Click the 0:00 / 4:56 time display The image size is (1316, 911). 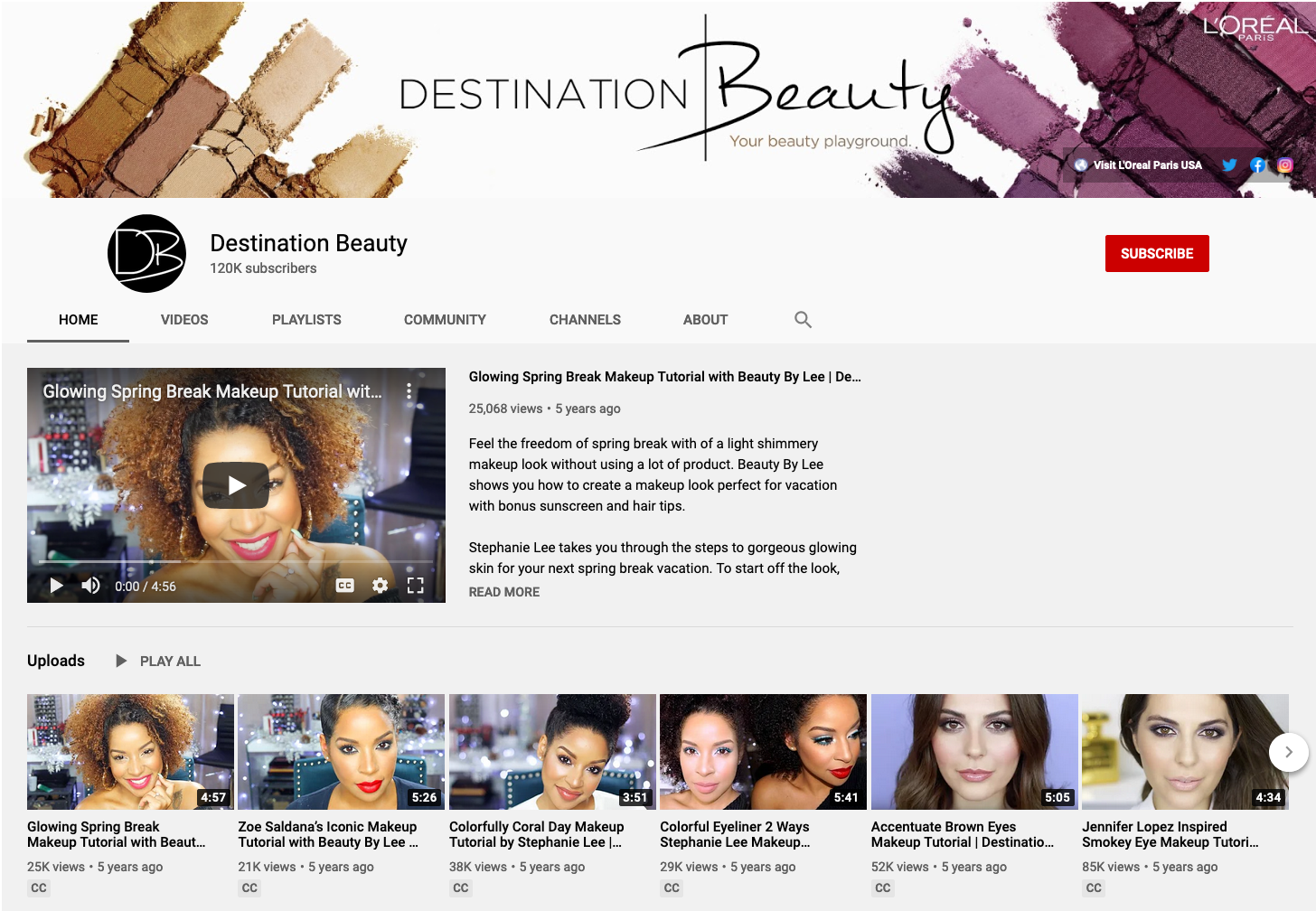tap(146, 587)
